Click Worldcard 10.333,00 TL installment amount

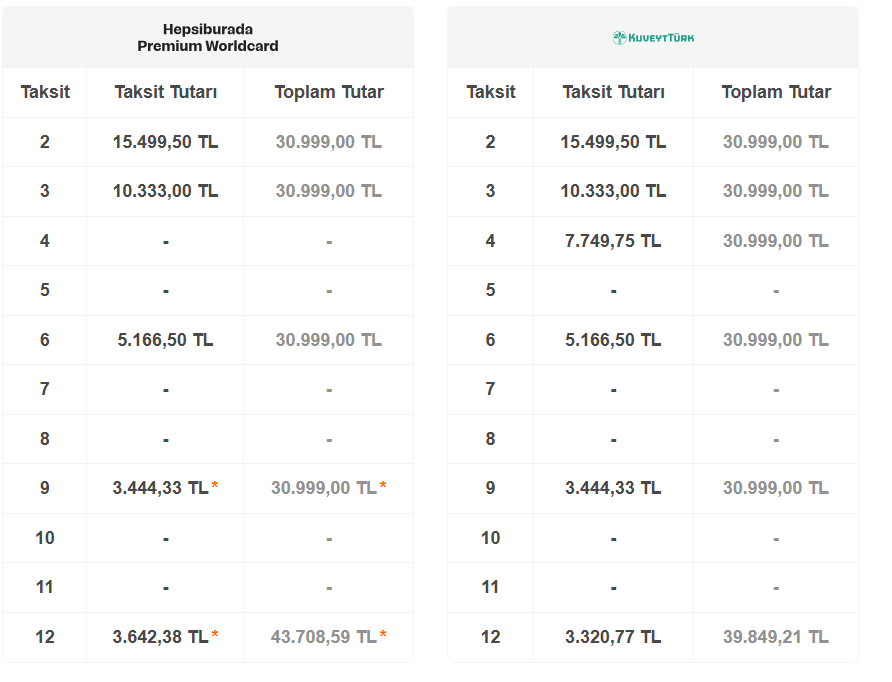click(x=165, y=191)
